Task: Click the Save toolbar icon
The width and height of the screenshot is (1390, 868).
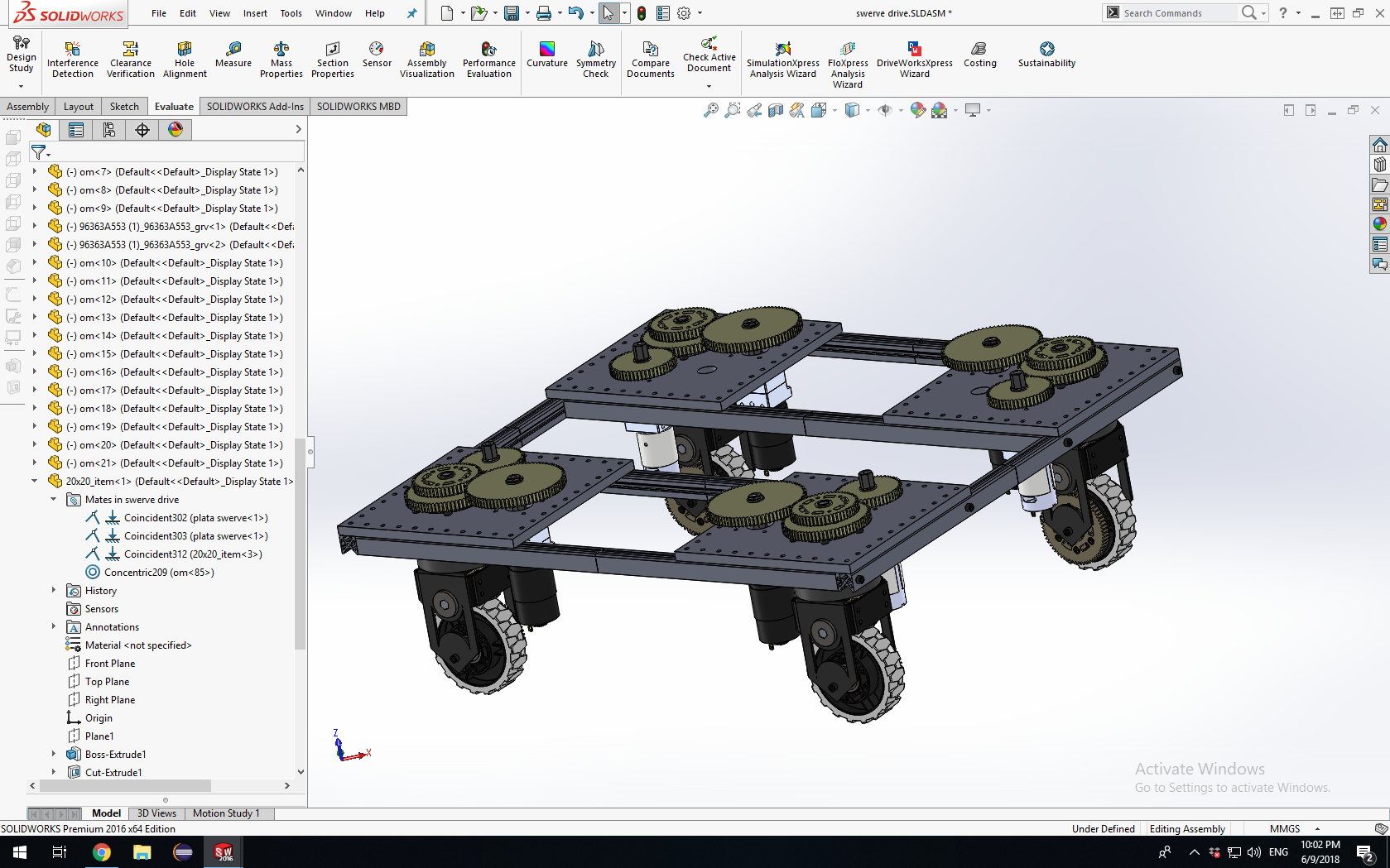Action: click(x=512, y=13)
